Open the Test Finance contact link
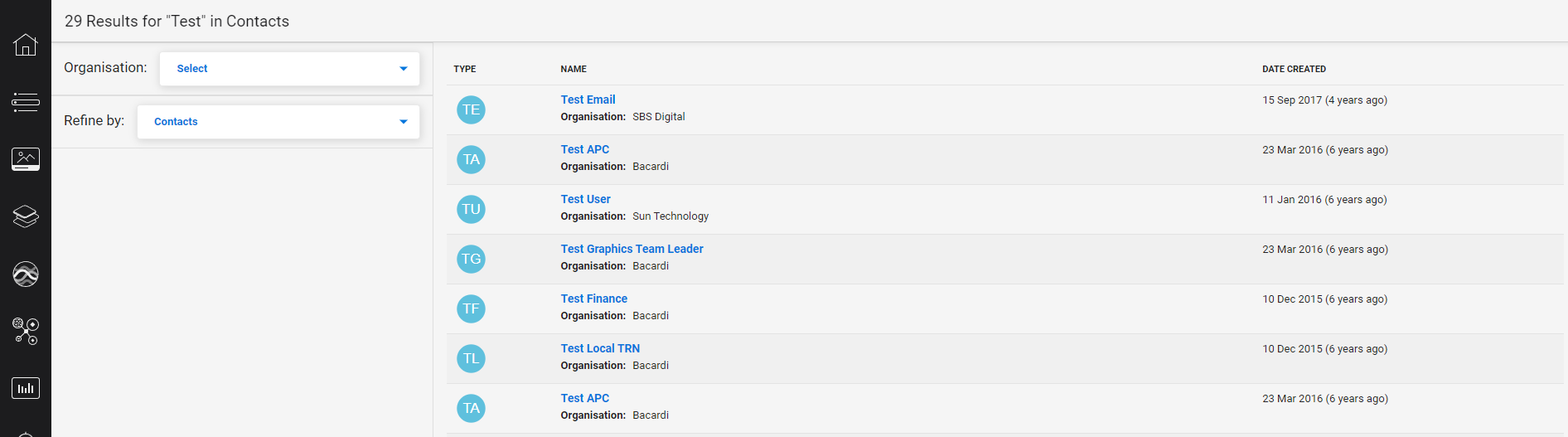 click(x=593, y=299)
